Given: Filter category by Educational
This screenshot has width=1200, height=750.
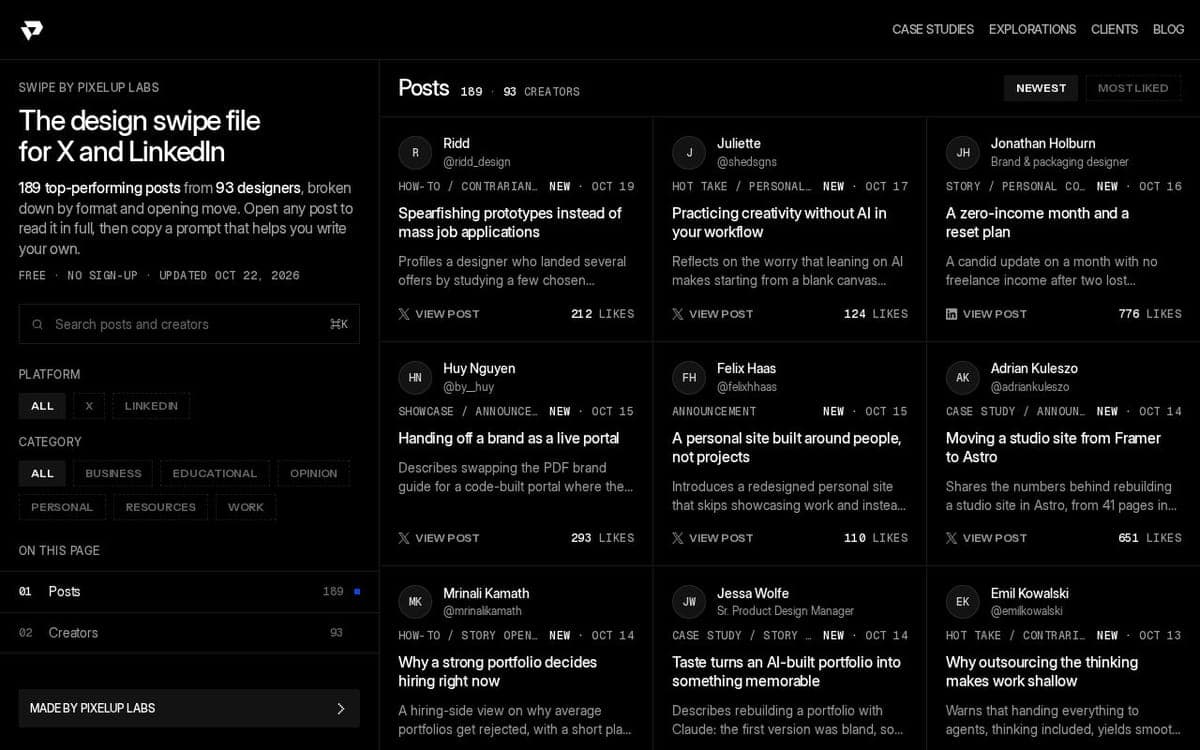Looking at the screenshot, I should (215, 473).
